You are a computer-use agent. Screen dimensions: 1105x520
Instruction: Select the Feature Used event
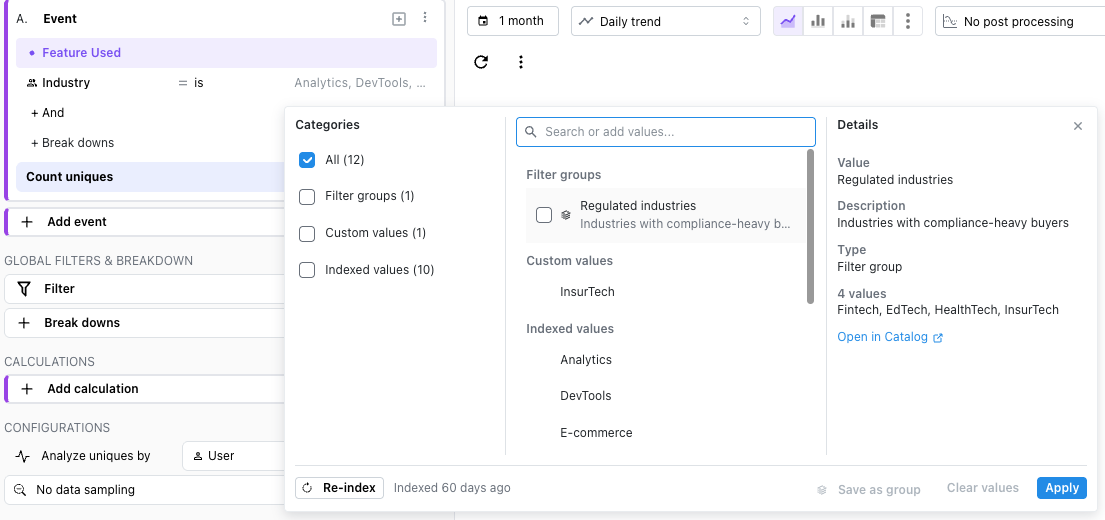(226, 53)
